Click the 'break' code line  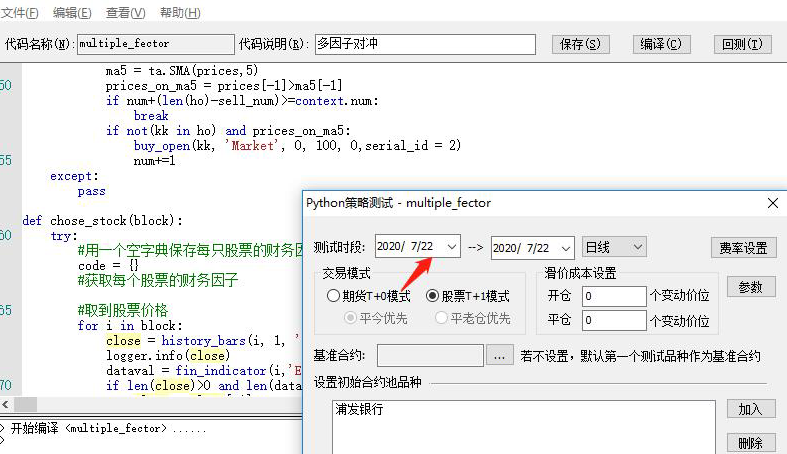(x=151, y=116)
